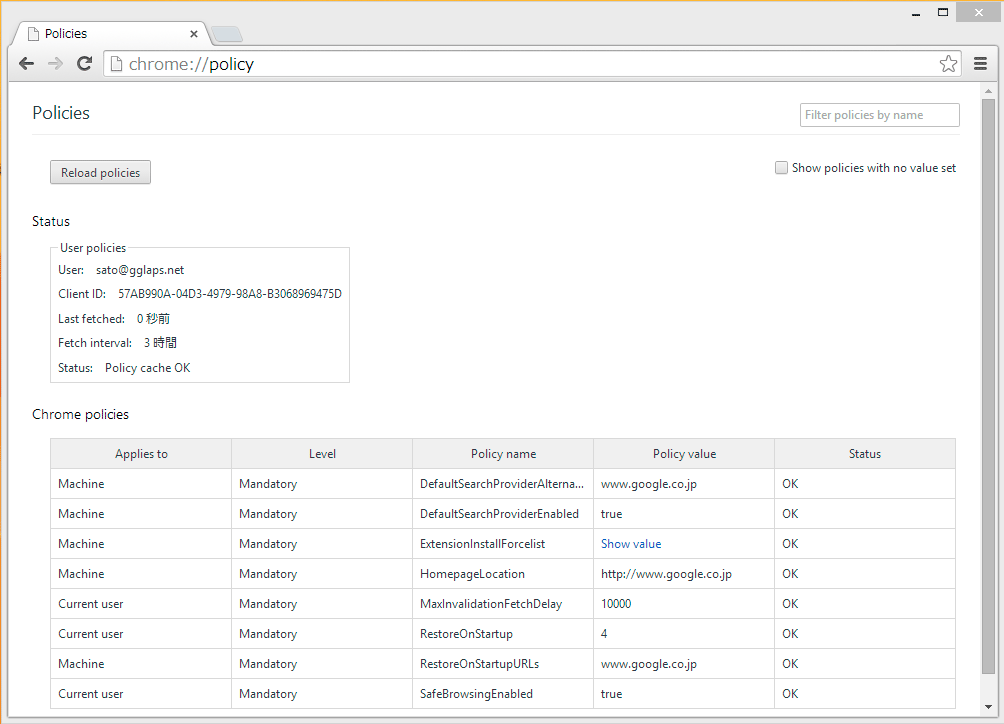
Task: Switch to the empty tab
Action: pyautogui.click(x=226, y=33)
